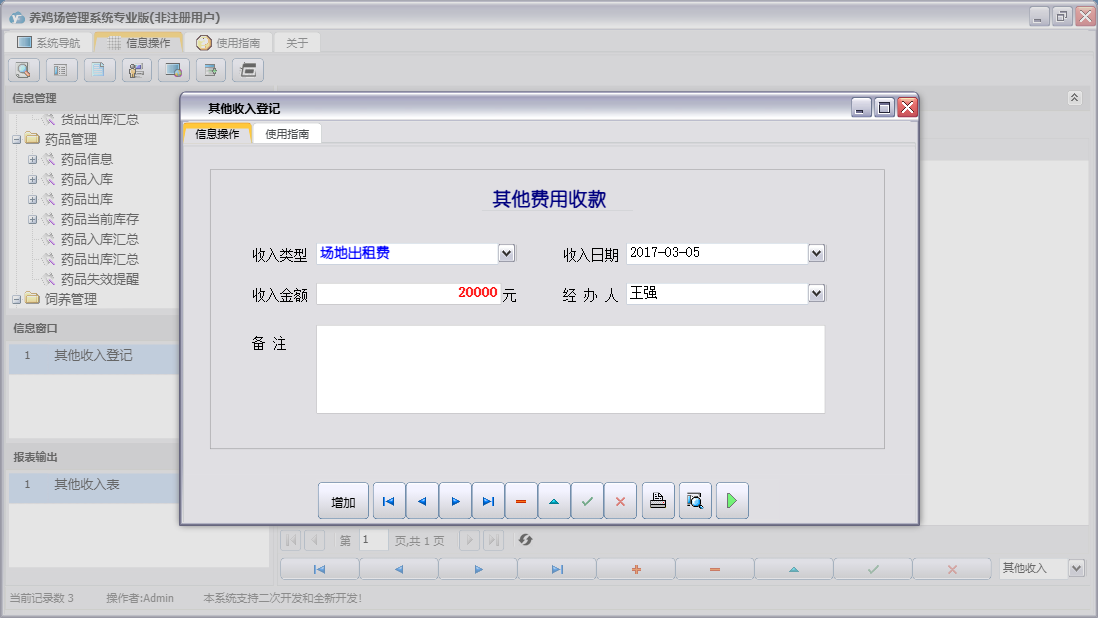
Task: Jump to the last record with the arrow button
Action: (488, 500)
